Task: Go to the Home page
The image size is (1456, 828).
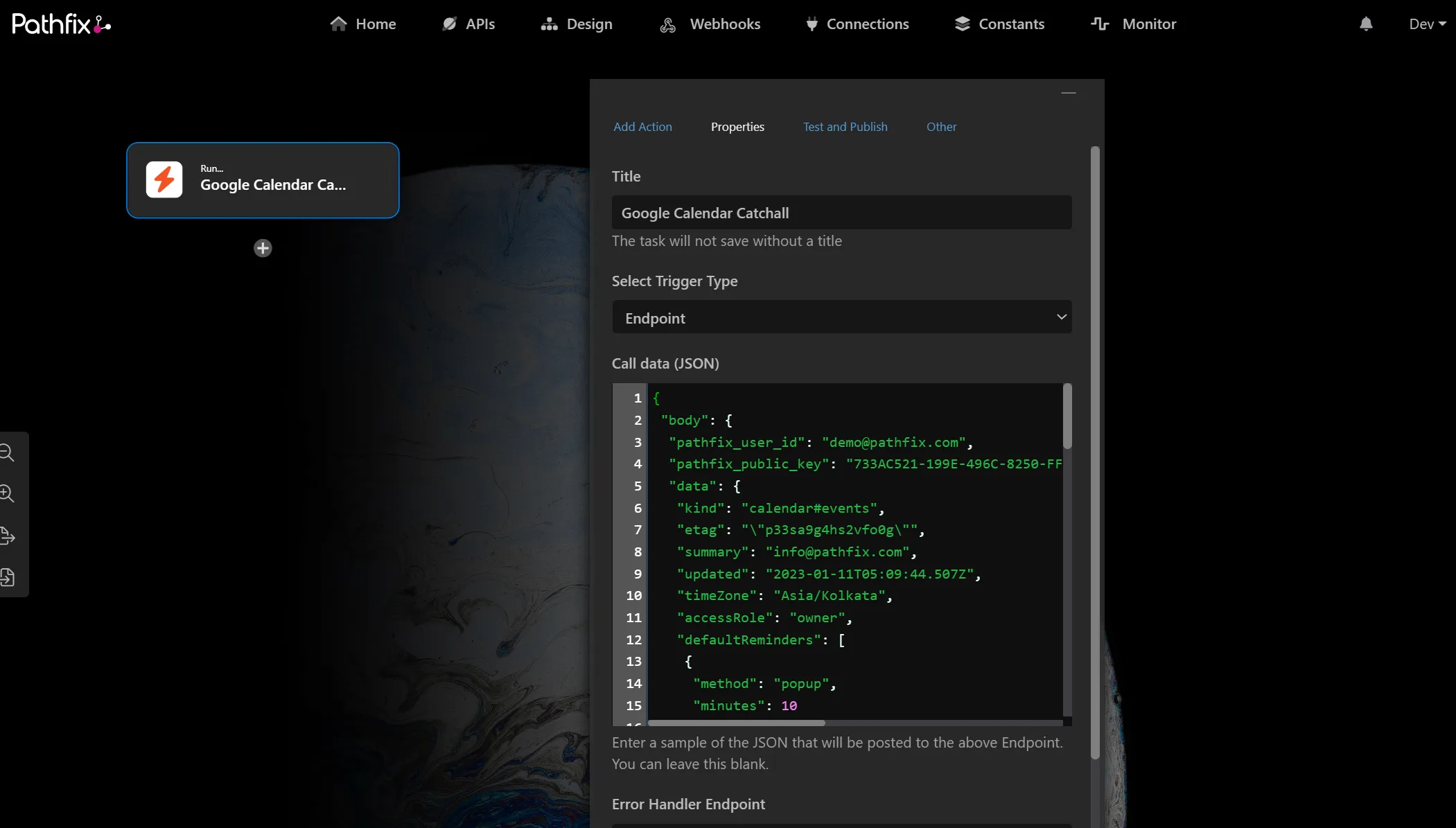Action: click(362, 24)
